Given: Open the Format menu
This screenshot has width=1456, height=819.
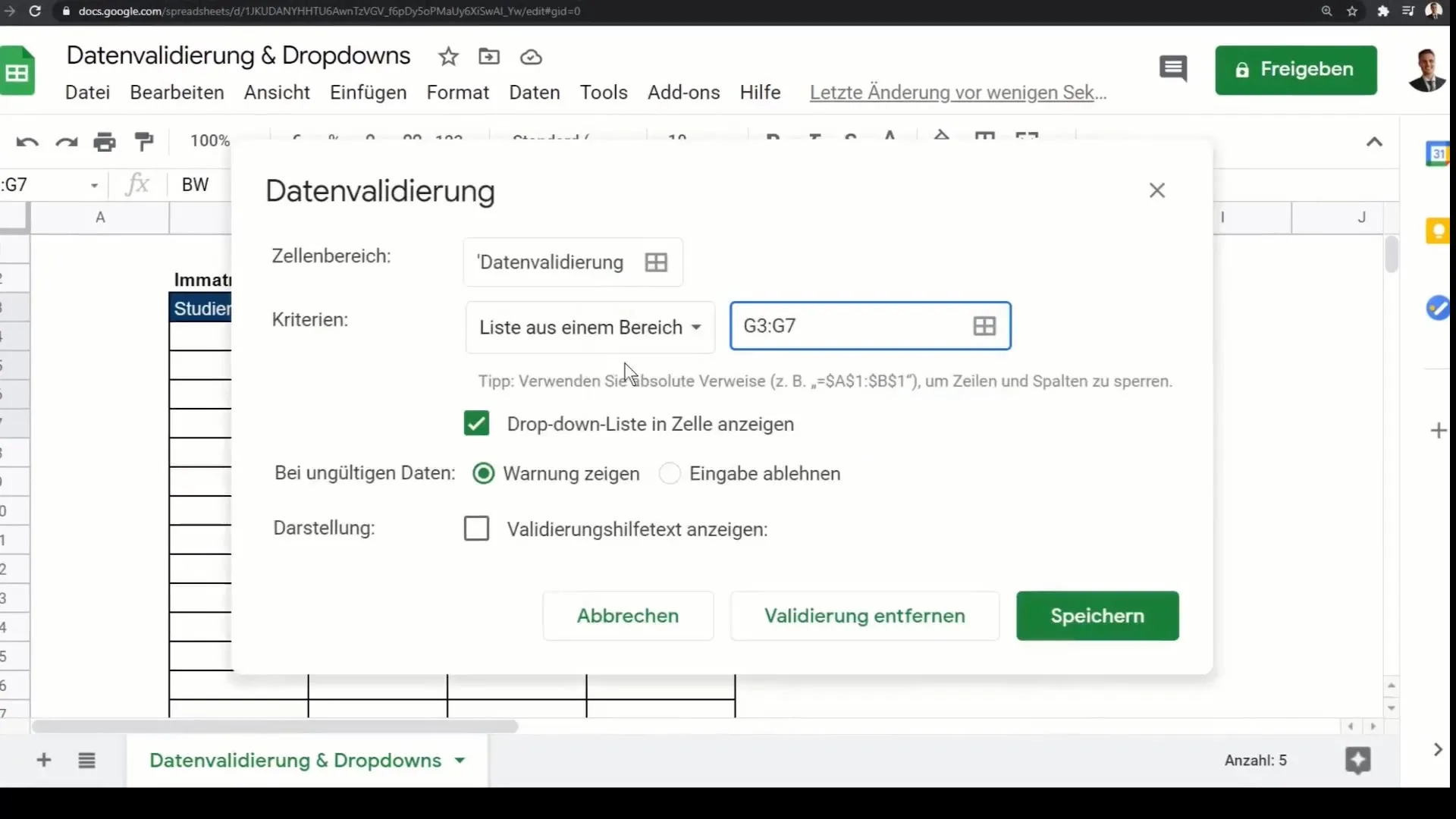Looking at the screenshot, I should (458, 93).
